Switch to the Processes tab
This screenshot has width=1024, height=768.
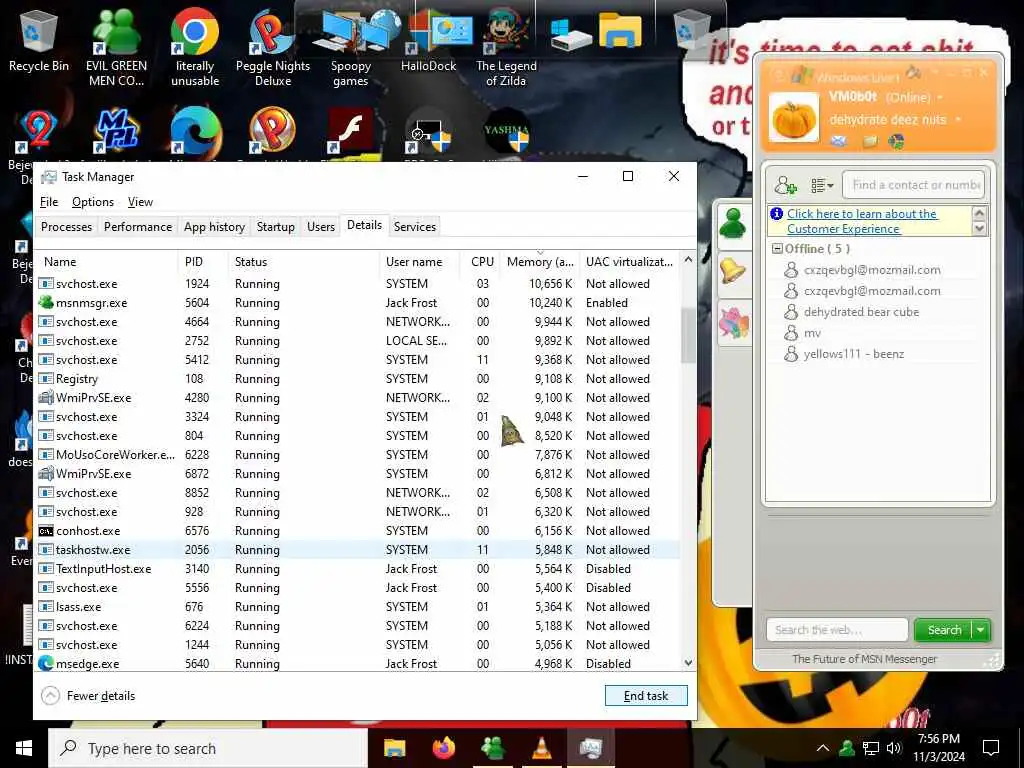(66, 227)
